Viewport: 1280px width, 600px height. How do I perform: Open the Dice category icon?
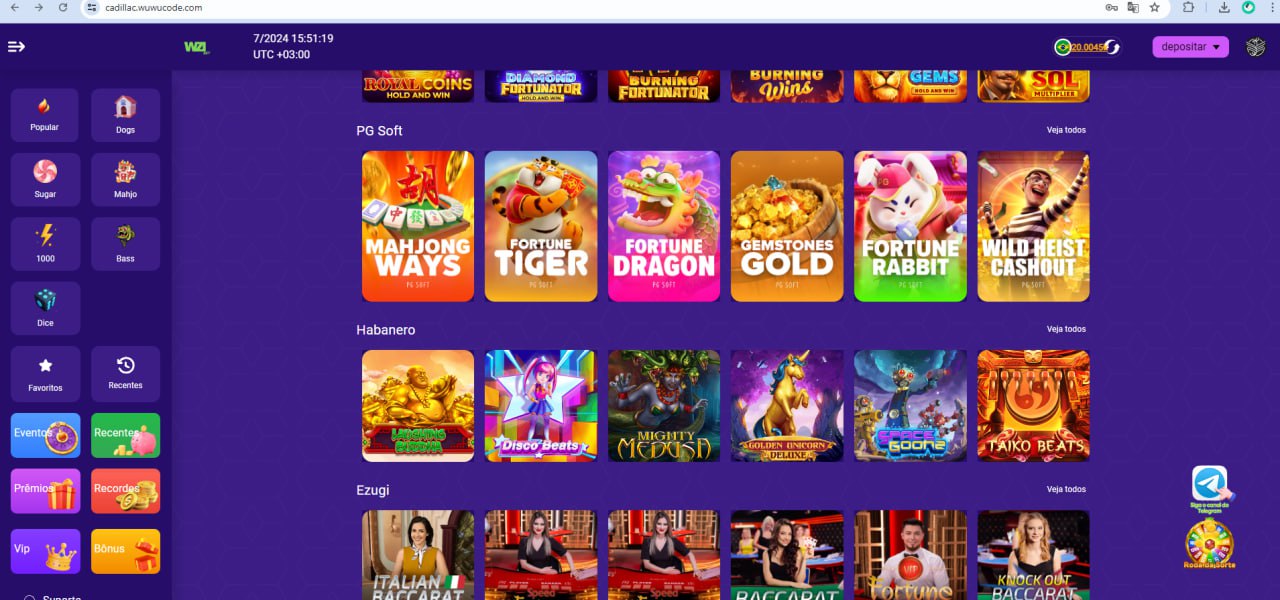pos(45,308)
